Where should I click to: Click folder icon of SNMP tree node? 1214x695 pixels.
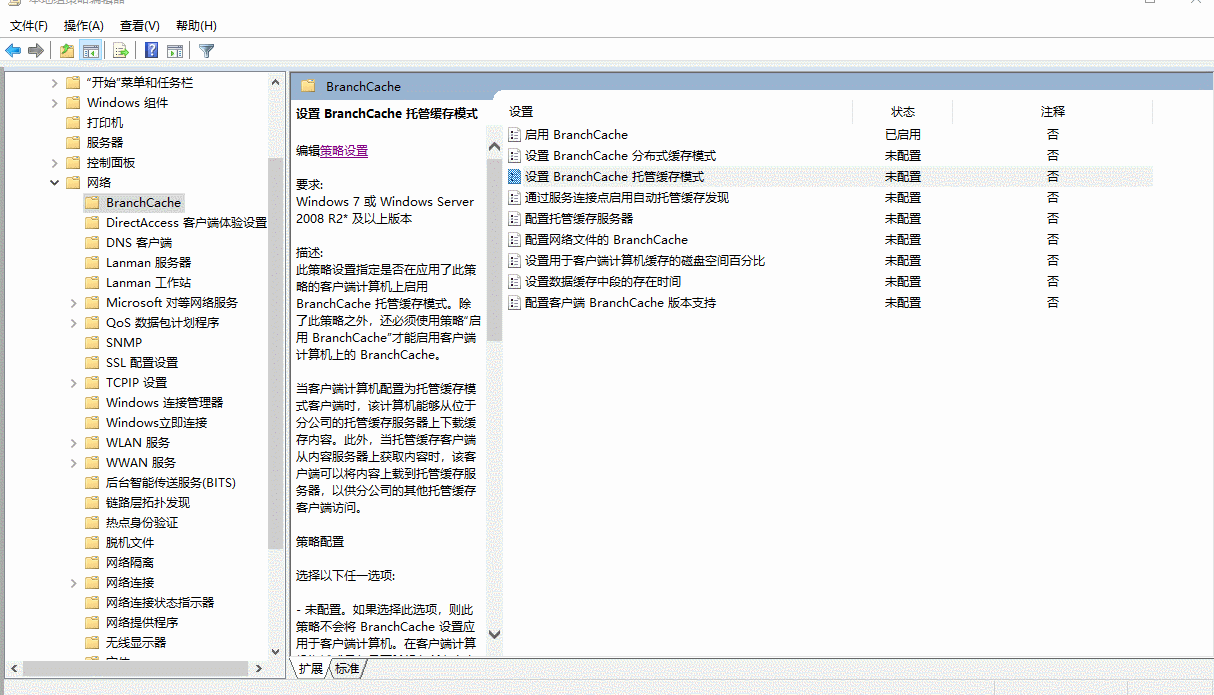tap(93, 342)
